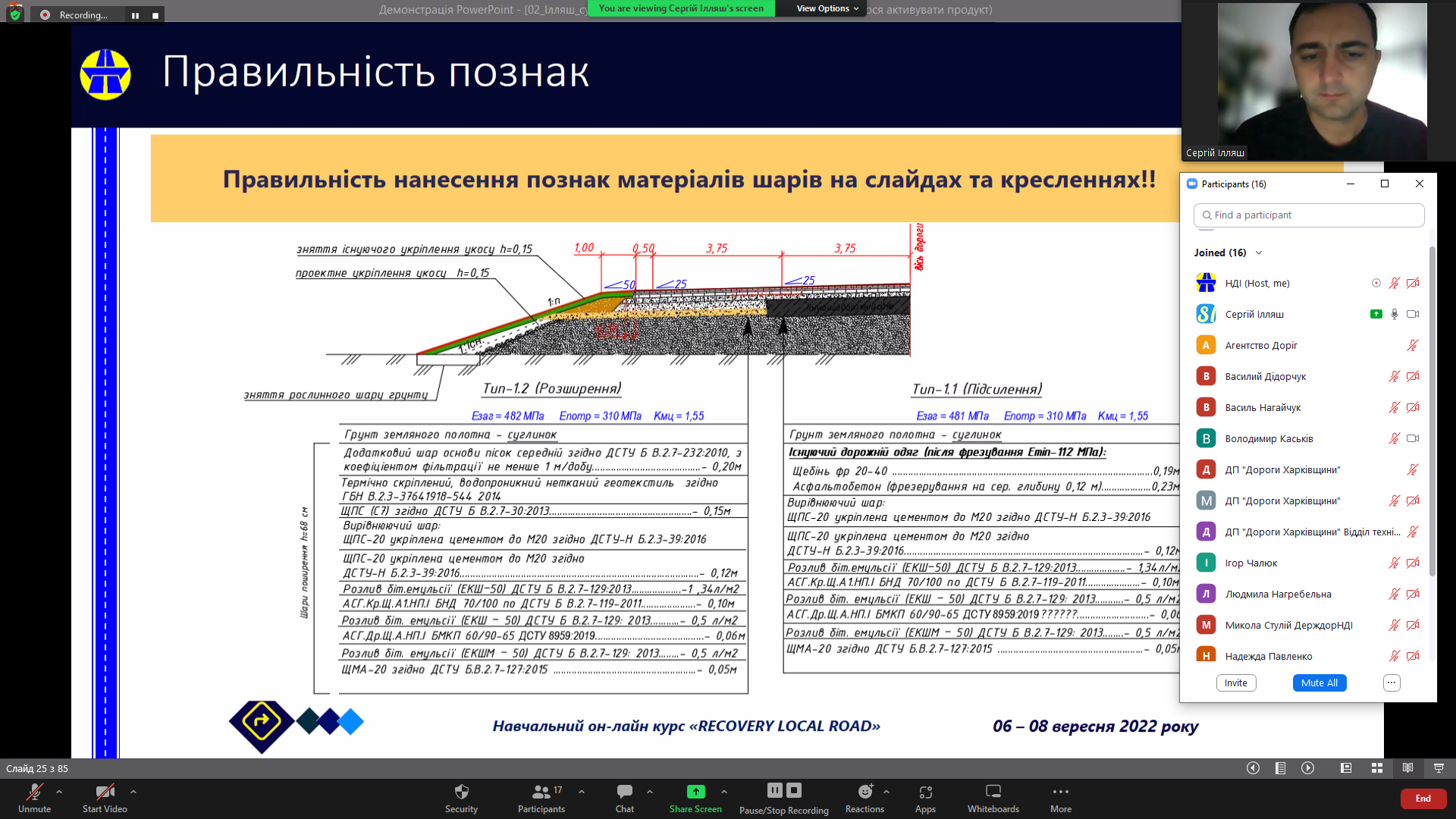Go to next slide arrow

pos(1307,768)
